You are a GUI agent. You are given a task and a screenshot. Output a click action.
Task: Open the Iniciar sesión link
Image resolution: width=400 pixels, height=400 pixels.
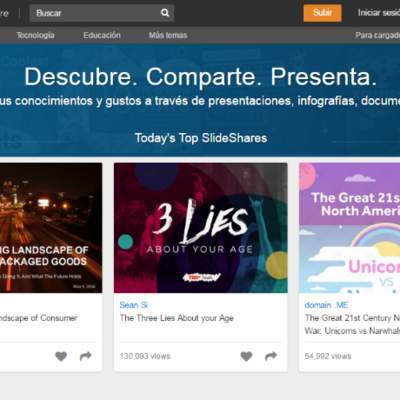pos(379,13)
